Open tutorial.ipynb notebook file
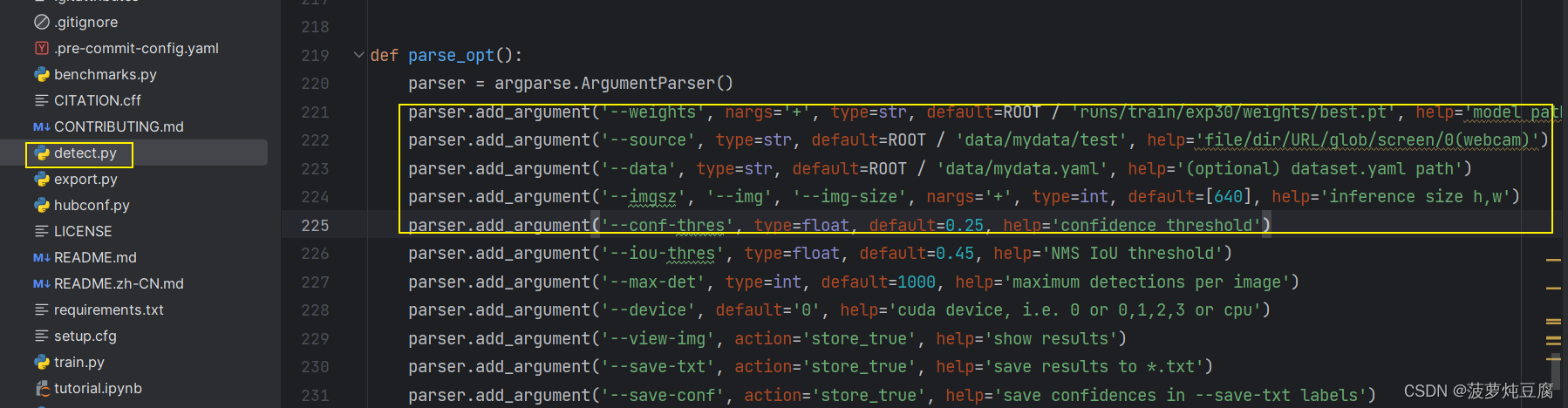This screenshot has width=1568, height=408. pos(98,388)
